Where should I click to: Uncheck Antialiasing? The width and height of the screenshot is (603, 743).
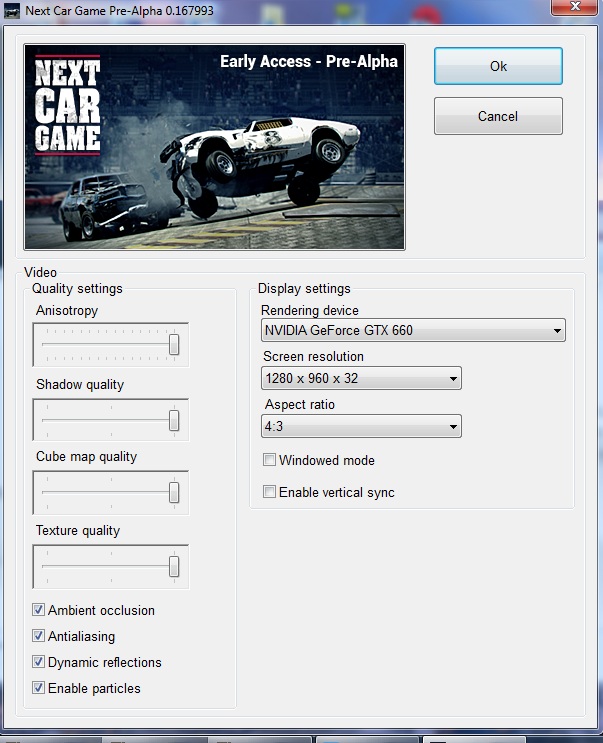(38, 636)
